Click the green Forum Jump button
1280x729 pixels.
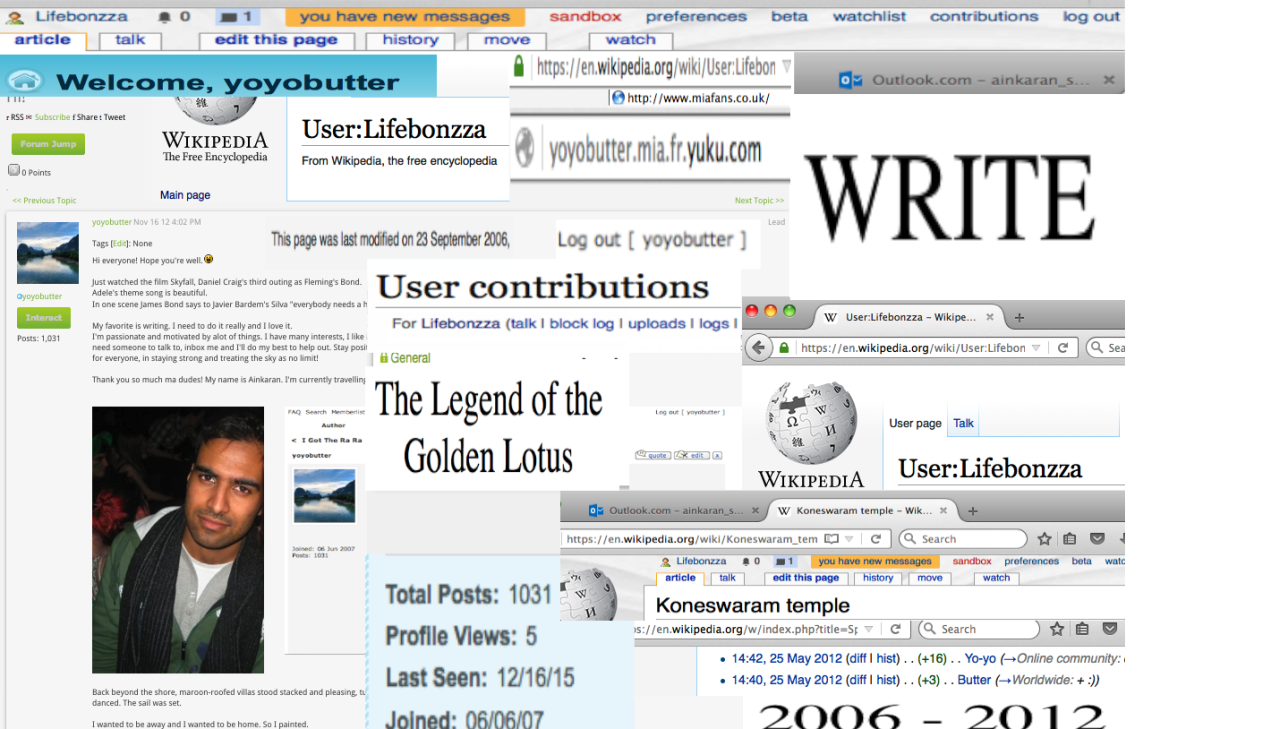[x=48, y=144]
